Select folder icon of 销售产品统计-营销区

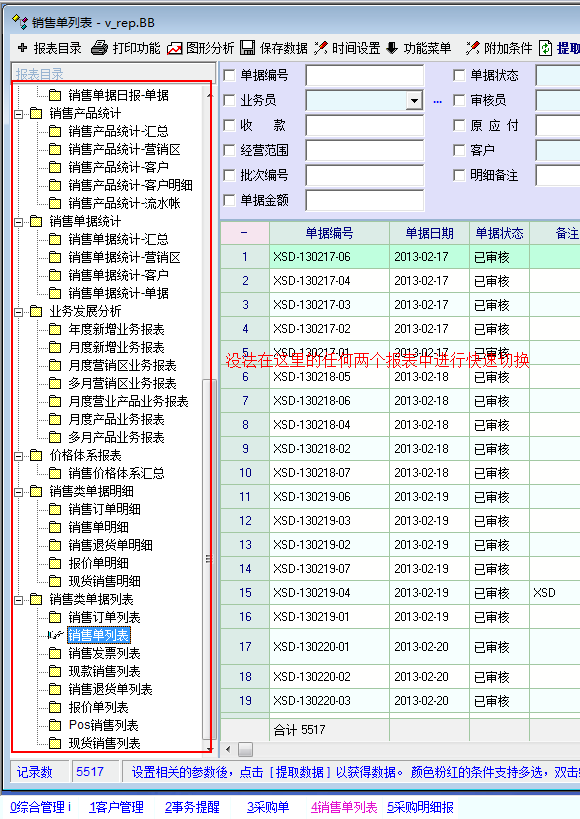[x=55, y=149]
